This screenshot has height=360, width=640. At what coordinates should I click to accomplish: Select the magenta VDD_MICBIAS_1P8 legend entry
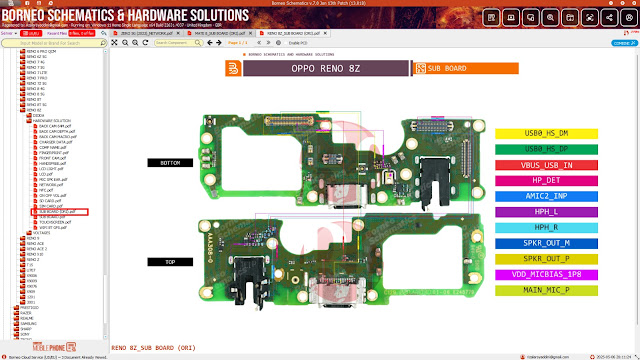[546, 275]
